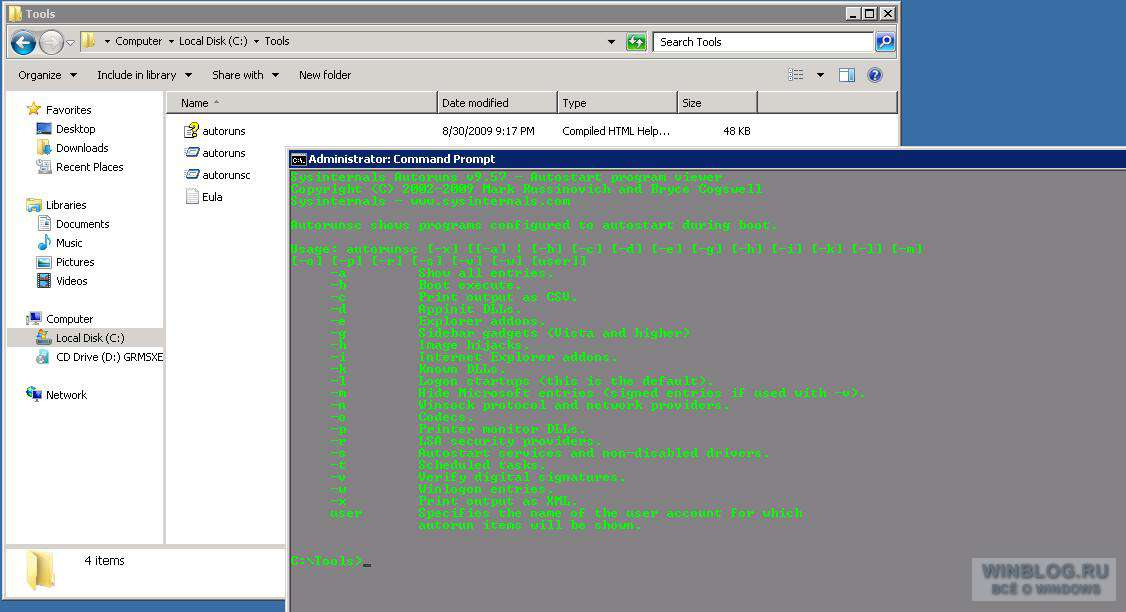The image size is (1126, 612).
Task: Click the Music note icon
Action: pyautogui.click(x=44, y=243)
